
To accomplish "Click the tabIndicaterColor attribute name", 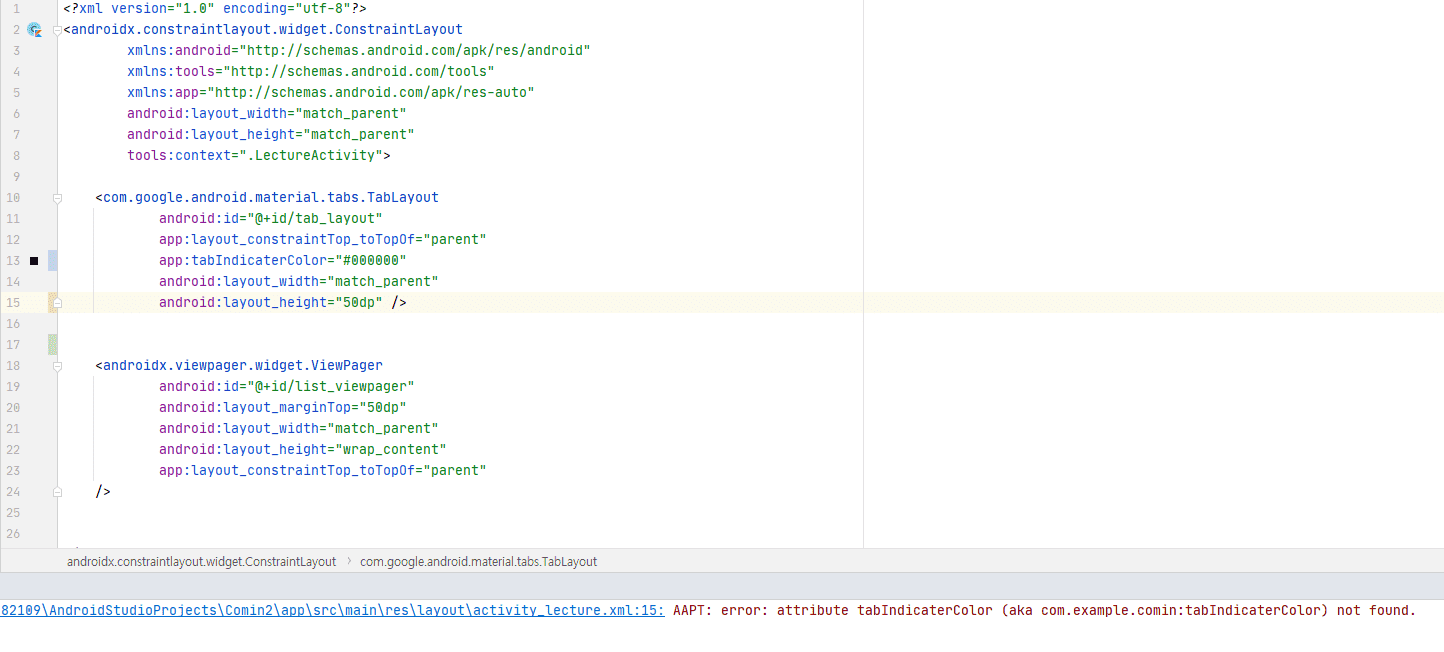I will 247,261.
